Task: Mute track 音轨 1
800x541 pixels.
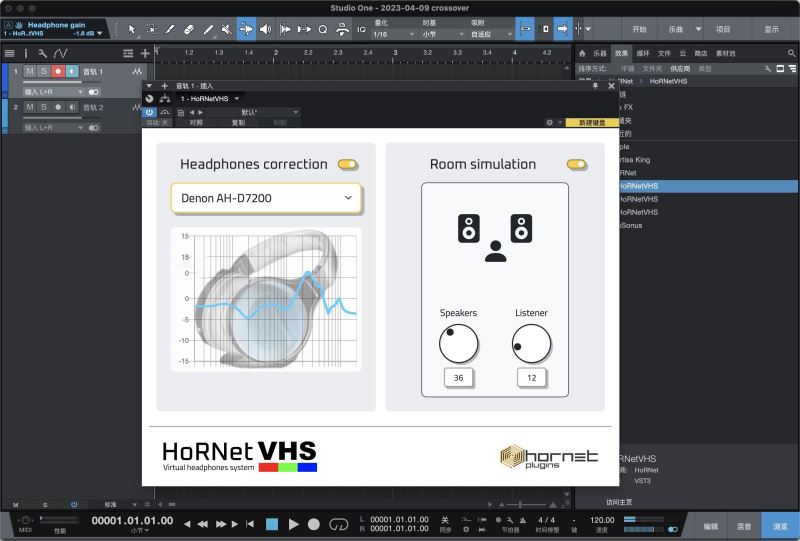Action: coord(30,71)
